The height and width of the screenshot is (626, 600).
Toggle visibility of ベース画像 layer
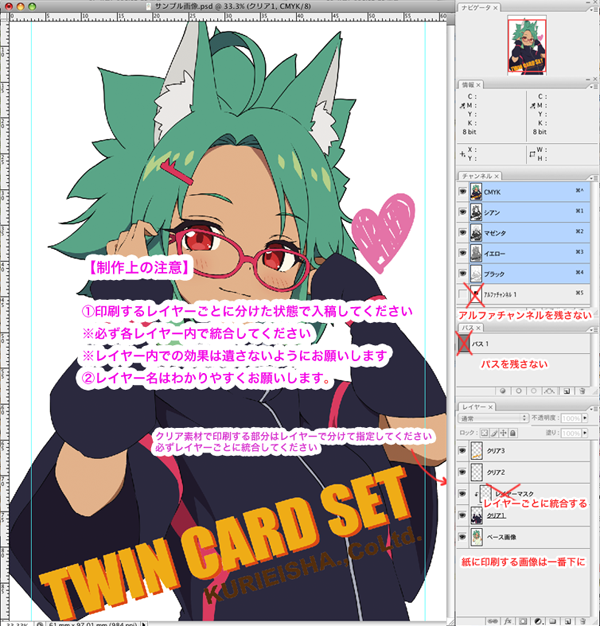[x=462, y=539]
